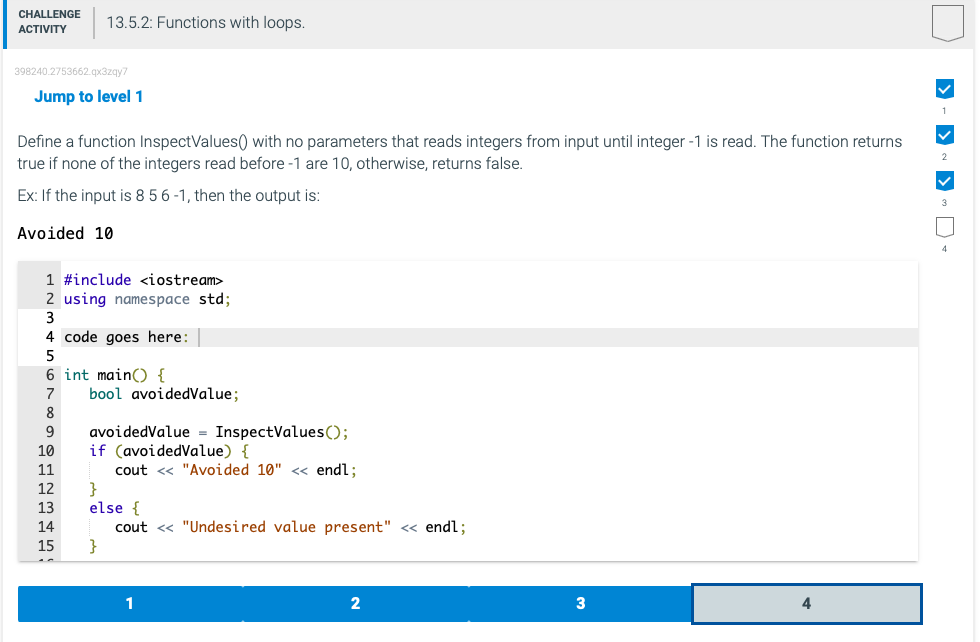The width and height of the screenshot is (980, 642).
Task: Click line number 4 in the code gutter
Action: [x=49, y=337]
